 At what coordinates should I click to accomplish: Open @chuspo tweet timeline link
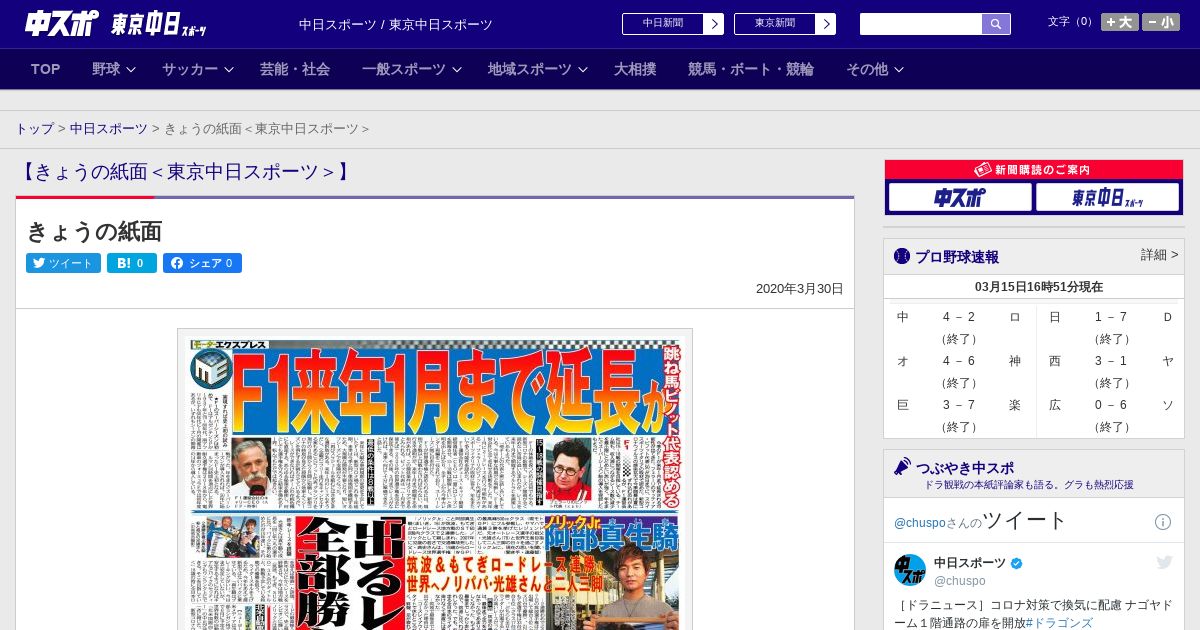[x=919, y=523]
